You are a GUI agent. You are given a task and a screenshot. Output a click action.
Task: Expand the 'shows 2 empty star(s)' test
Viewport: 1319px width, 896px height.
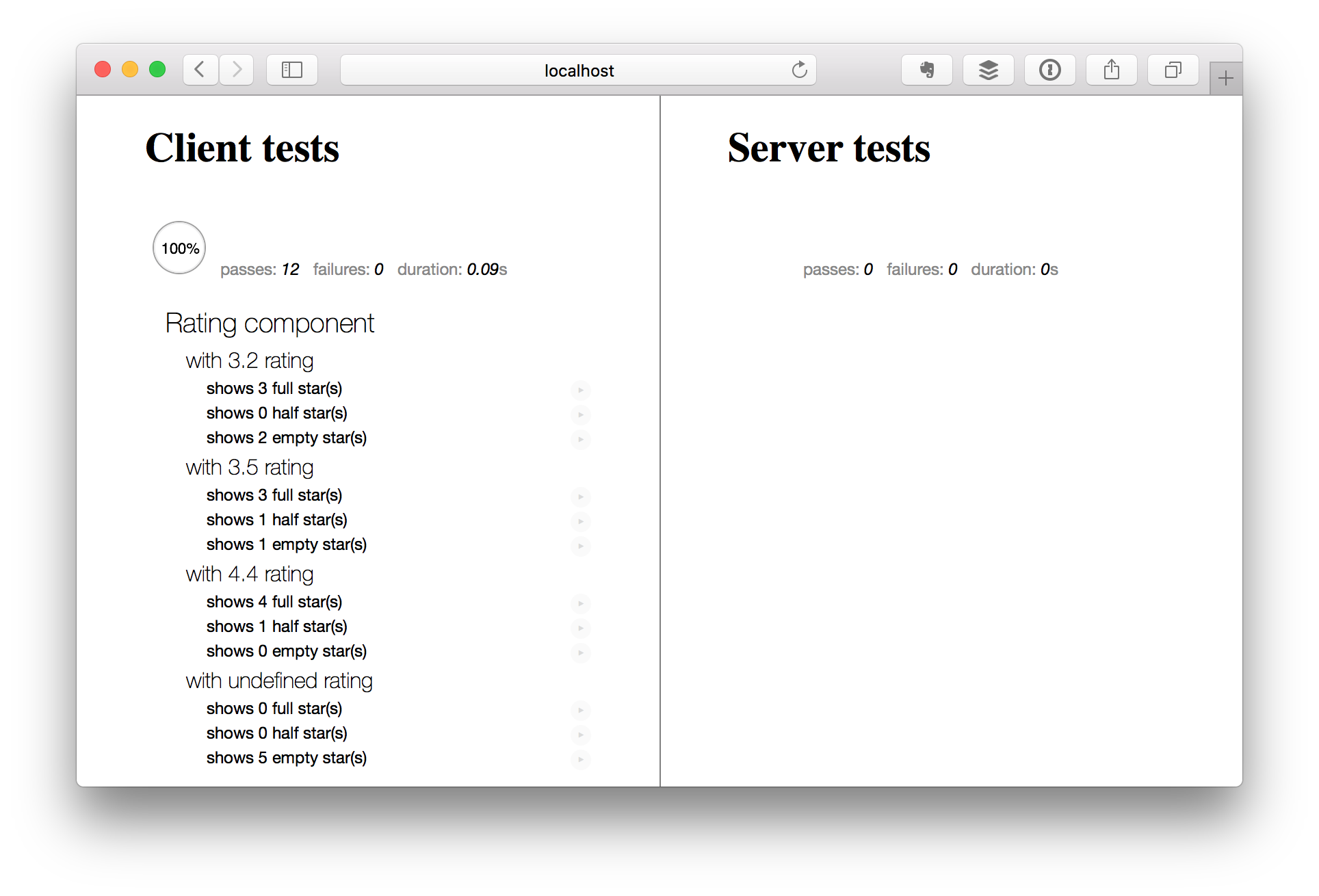pyautogui.click(x=287, y=438)
